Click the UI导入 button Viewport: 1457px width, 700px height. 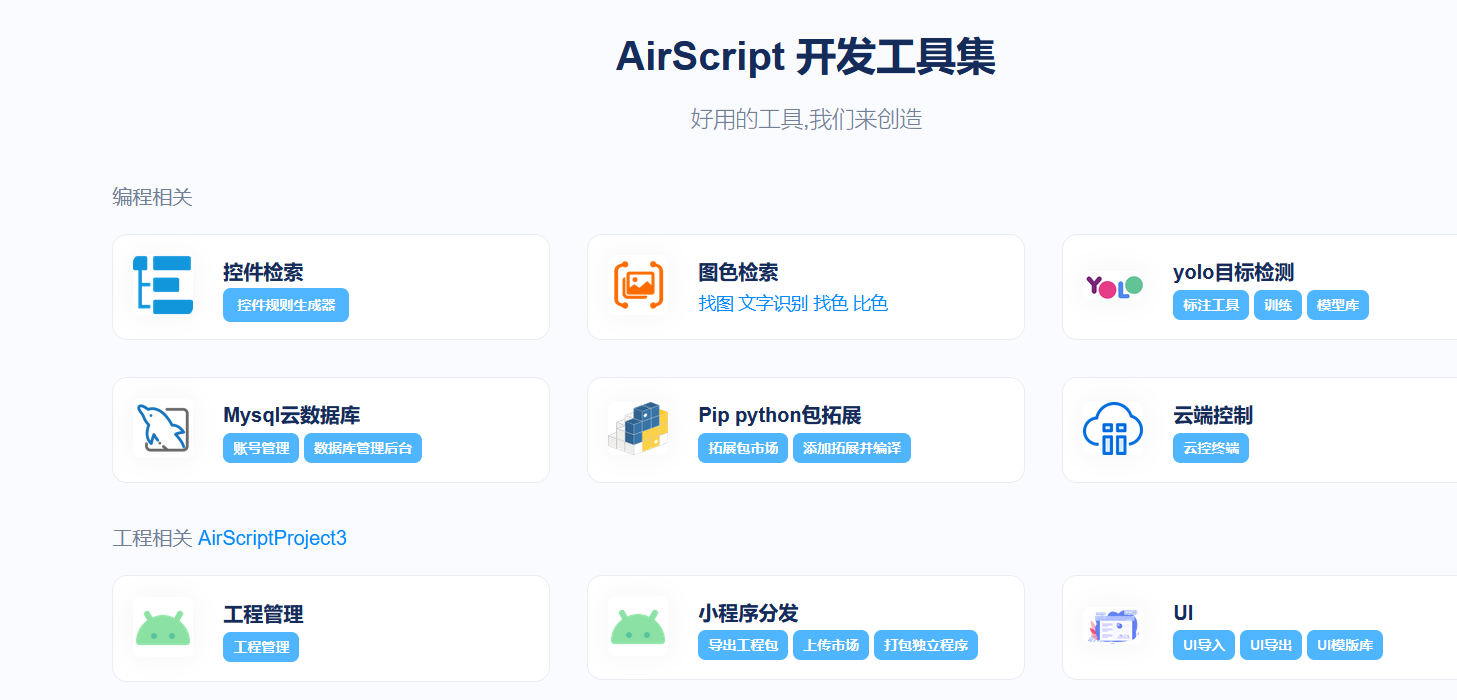pos(1204,645)
